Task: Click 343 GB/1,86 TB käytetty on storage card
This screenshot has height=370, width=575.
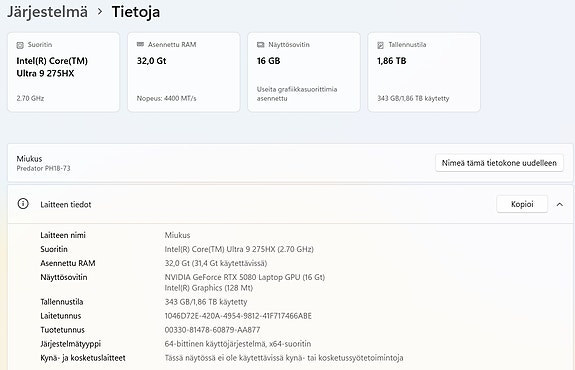Action: tap(413, 98)
